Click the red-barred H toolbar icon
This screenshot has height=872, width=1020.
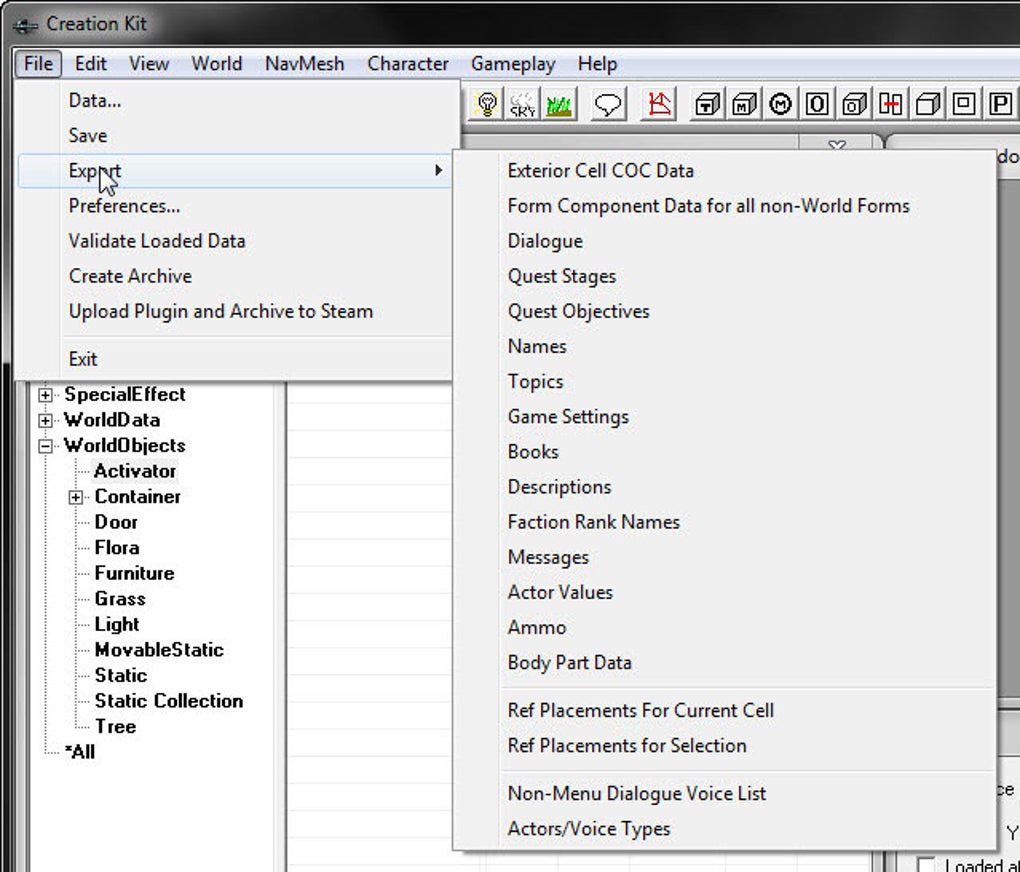pyautogui.click(x=890, y=104)
